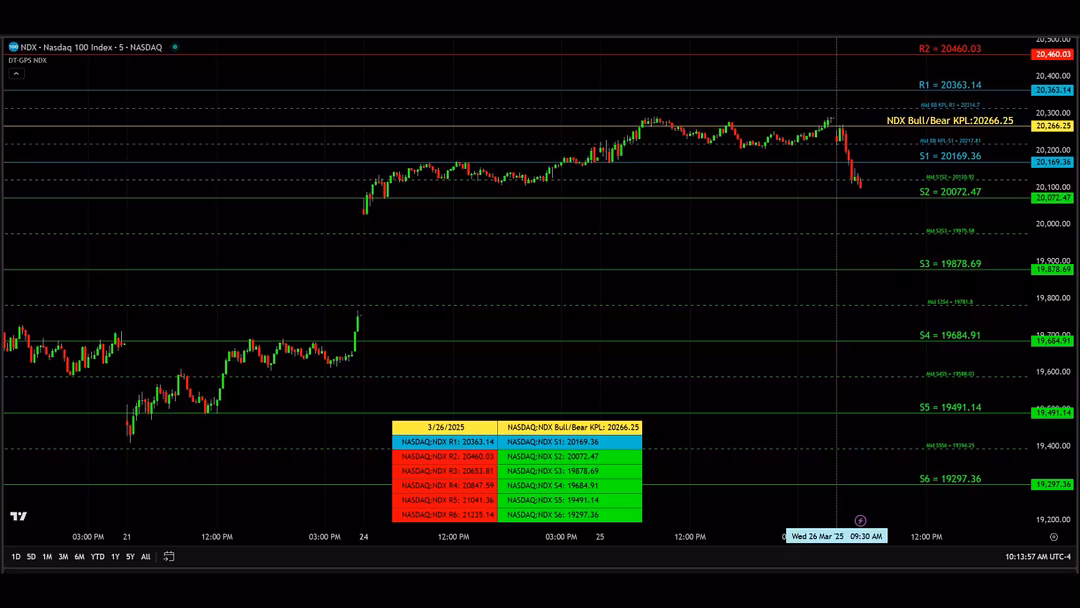Screen dimensions: 1080x608
Task: Click the '3/26/2025' date cell in table
Action: [x=445, y=428]
